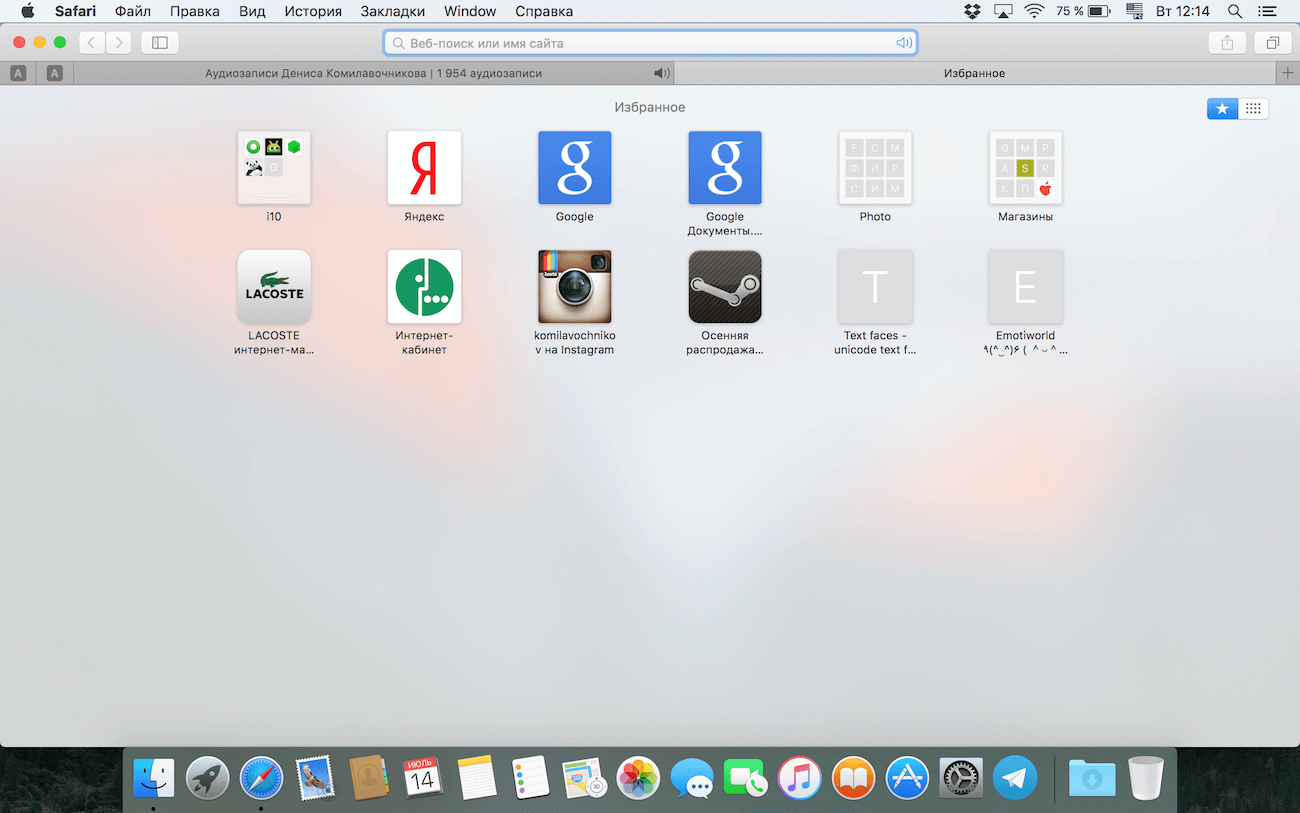This screenshot has height=813, width=1300.
Task: Open the Файл menu
Action: pos(133,11)
